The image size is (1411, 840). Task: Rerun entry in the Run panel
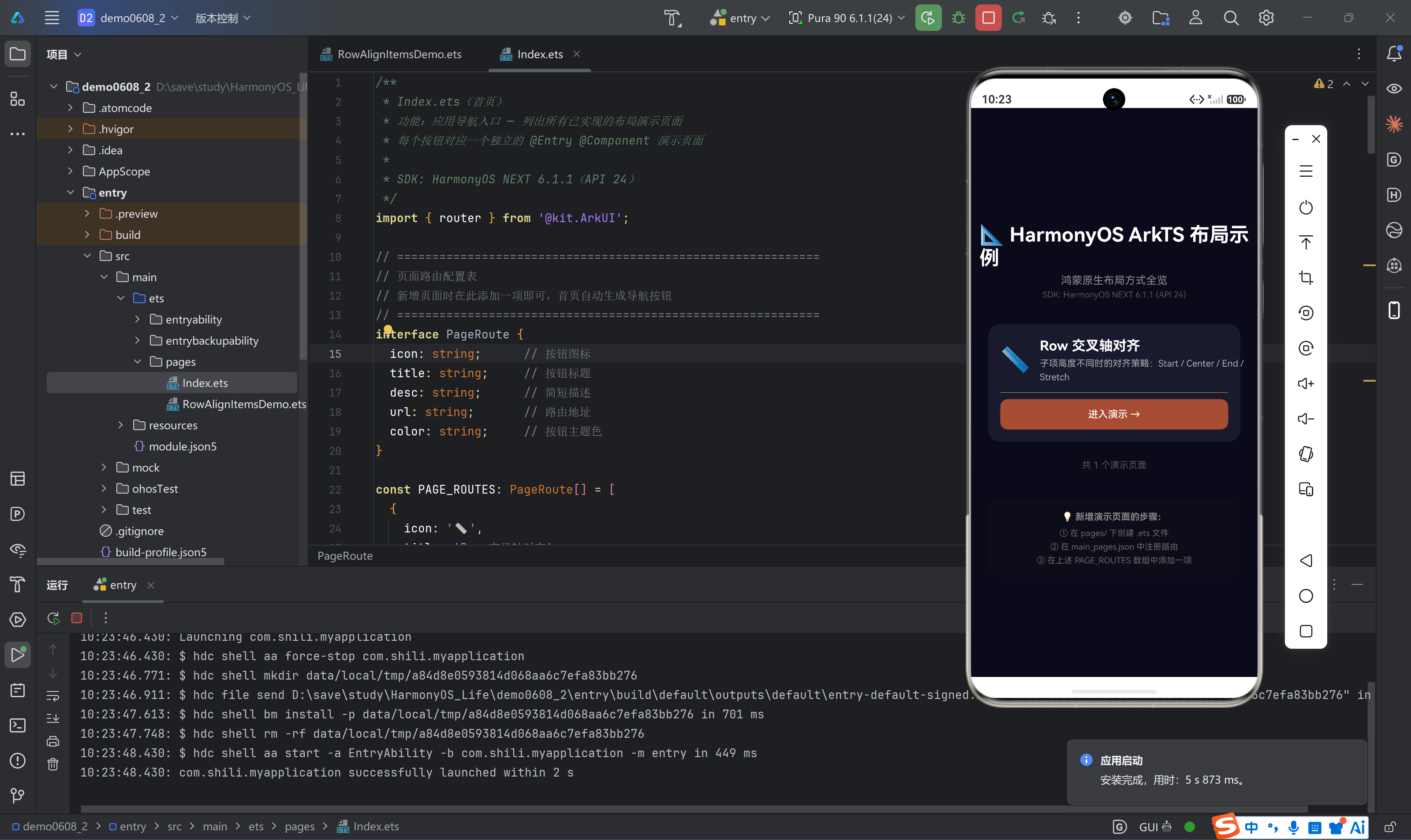(x=54, y=618)
